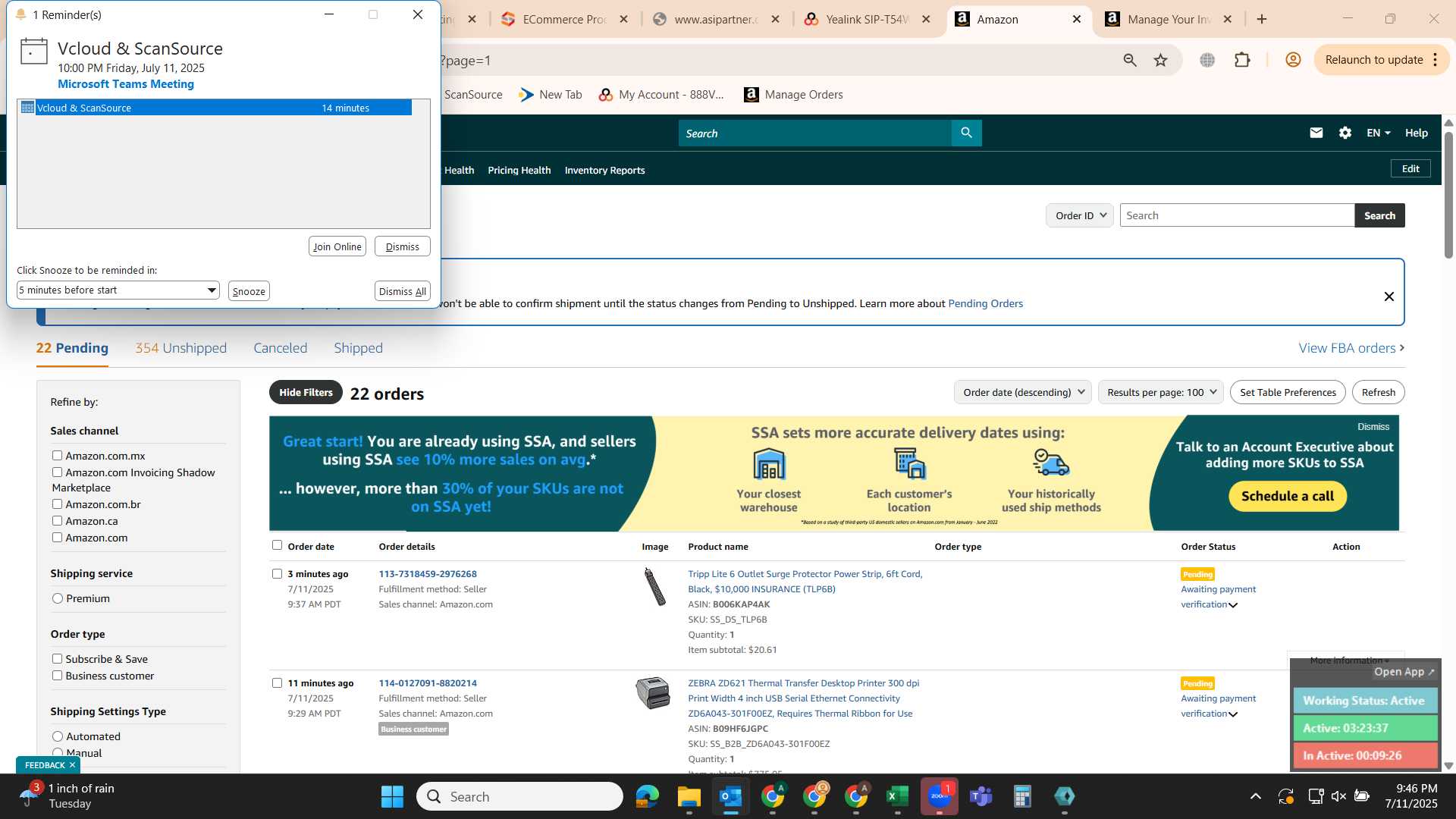Click Schedule a call button
The image size is (1456, 819).
click(1288, 496)
